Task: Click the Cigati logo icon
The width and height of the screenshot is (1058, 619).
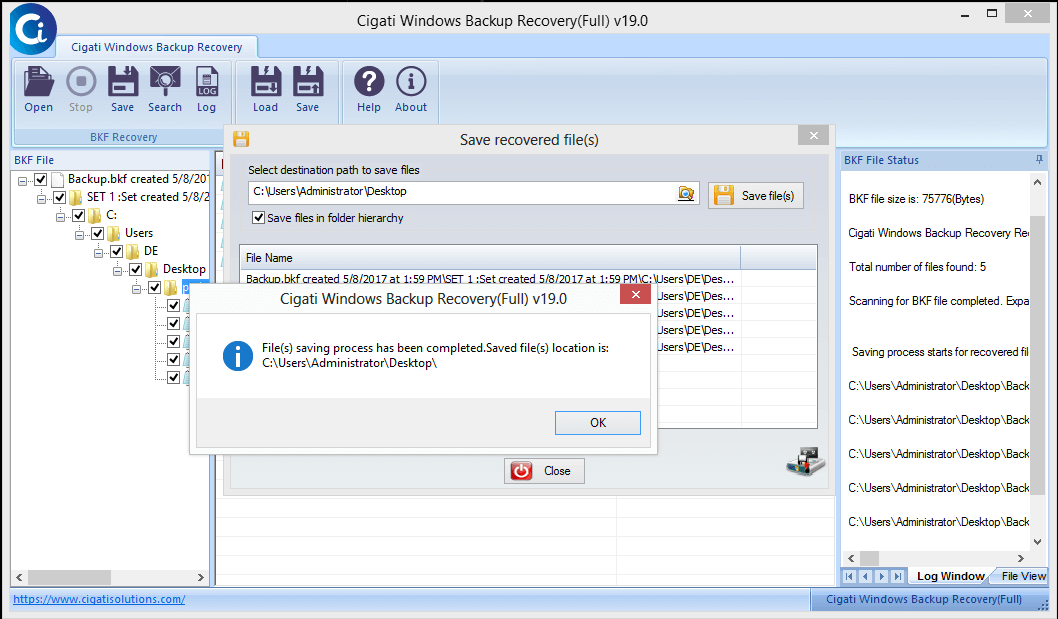Action: (x=33, y=28)
